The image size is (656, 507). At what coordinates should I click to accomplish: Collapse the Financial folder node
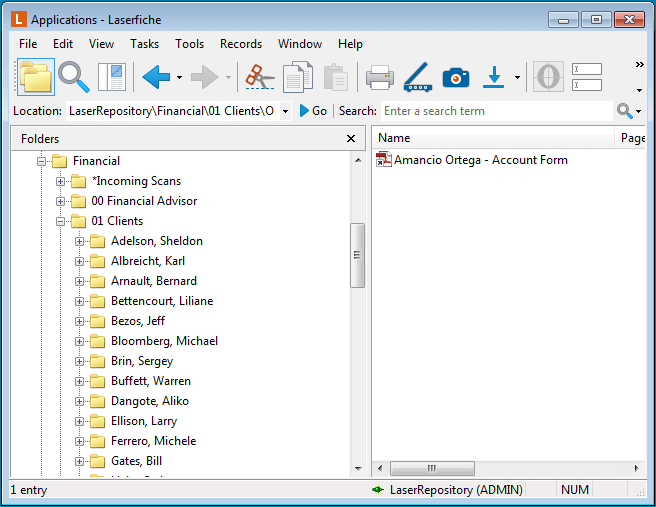(41, 161)
